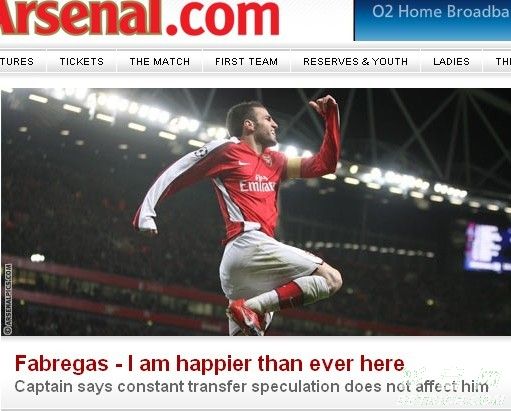Click the Arsenal crest on the jersey
Image resolution: width=511 pixels, height=411 pixels.
pos(267,160)
